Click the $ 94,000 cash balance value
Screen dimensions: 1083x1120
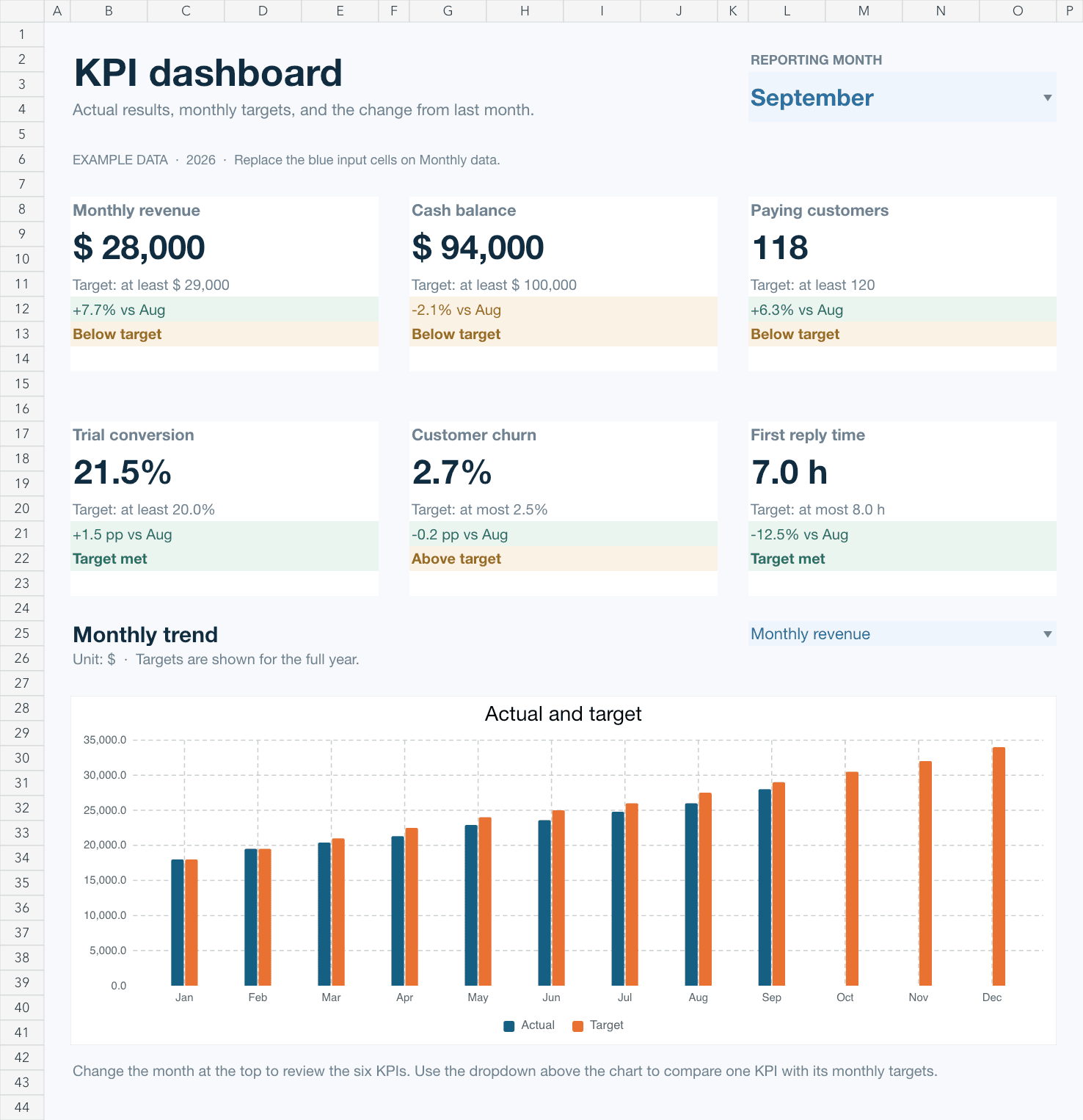(478, 247)
